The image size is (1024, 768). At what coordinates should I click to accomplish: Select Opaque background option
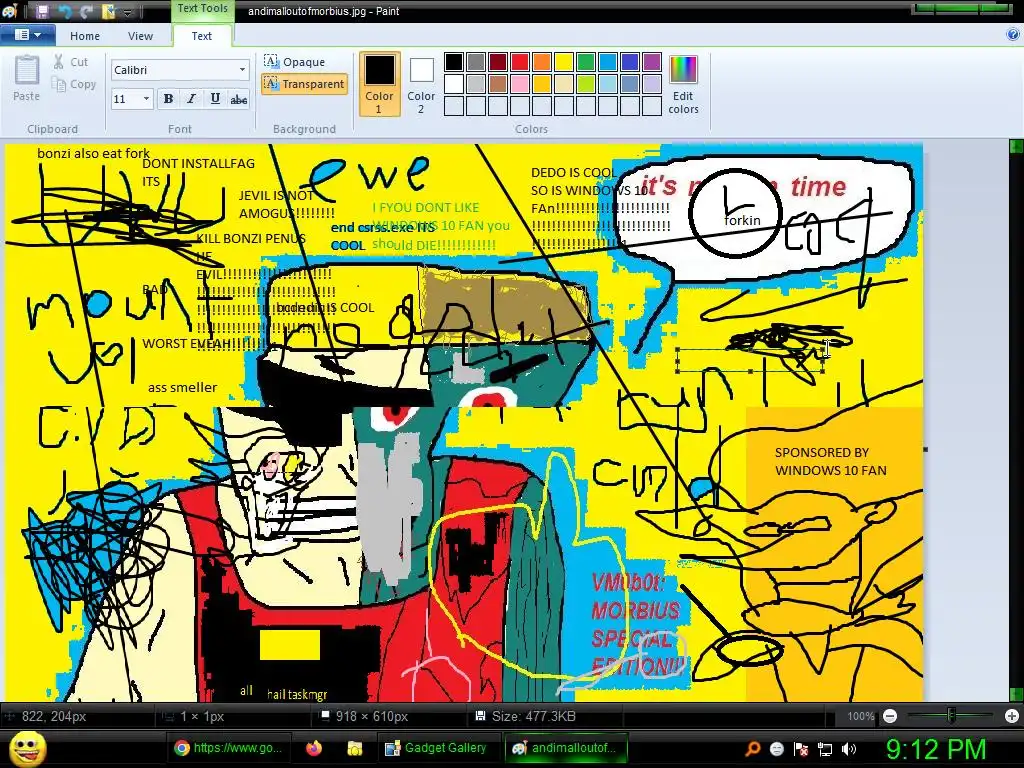click(295, 62)
